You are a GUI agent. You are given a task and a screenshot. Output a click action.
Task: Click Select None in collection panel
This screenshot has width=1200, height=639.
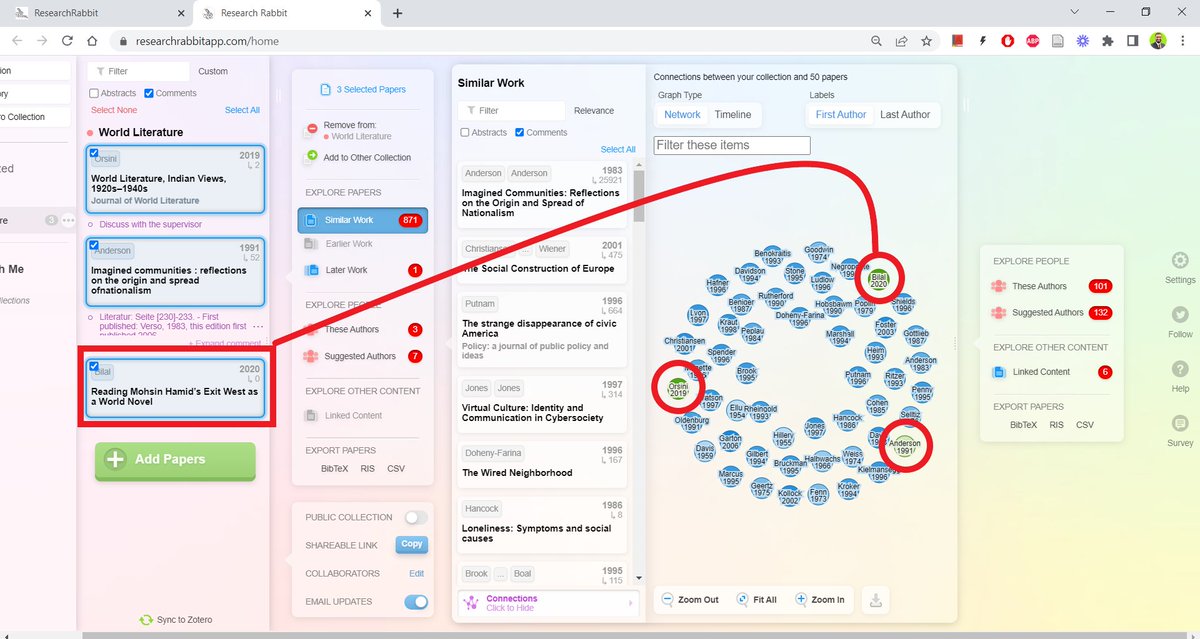(x=114, y=110)
